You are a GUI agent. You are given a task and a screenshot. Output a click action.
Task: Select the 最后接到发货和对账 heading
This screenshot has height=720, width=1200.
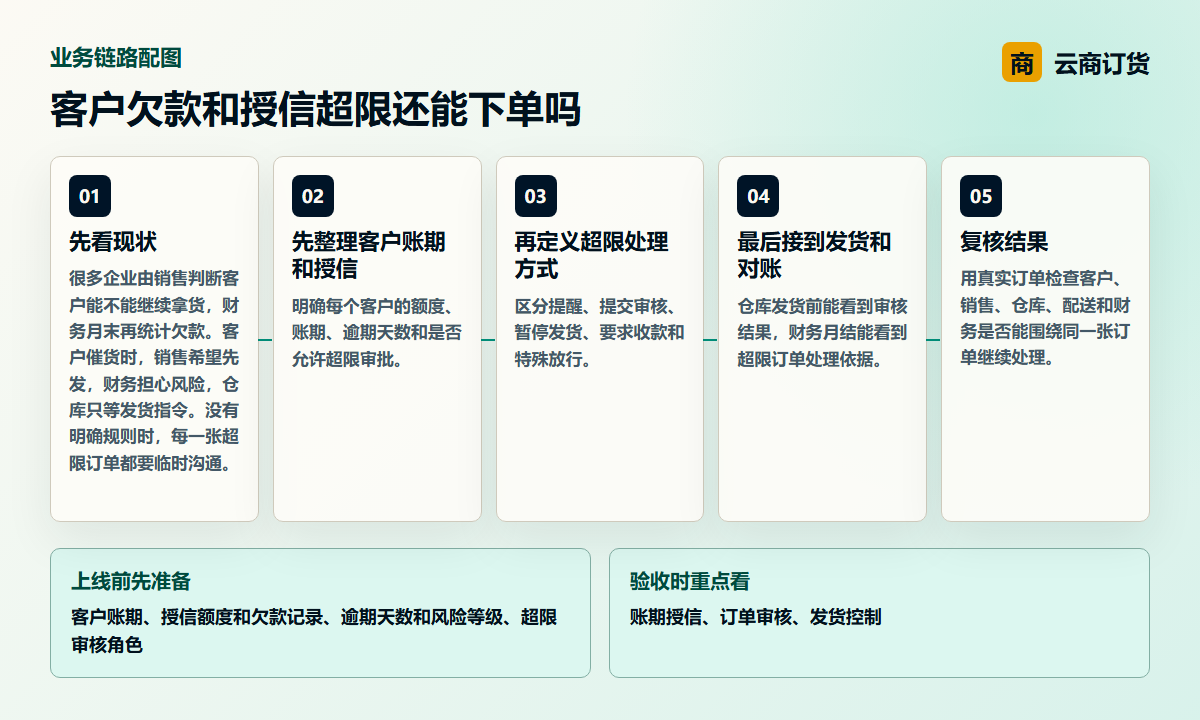(814, 256)
